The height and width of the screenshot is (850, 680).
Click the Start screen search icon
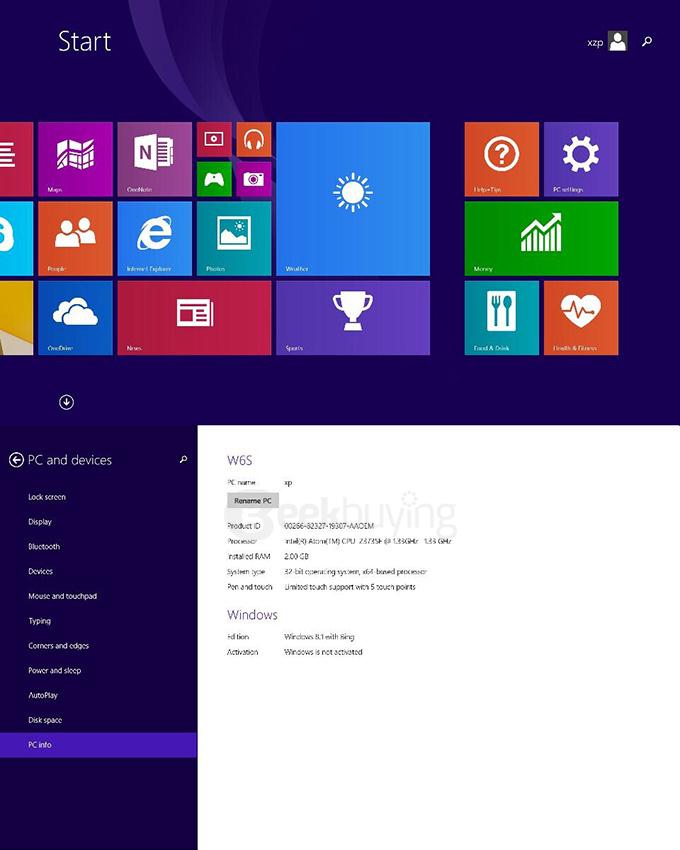[647, 41]
